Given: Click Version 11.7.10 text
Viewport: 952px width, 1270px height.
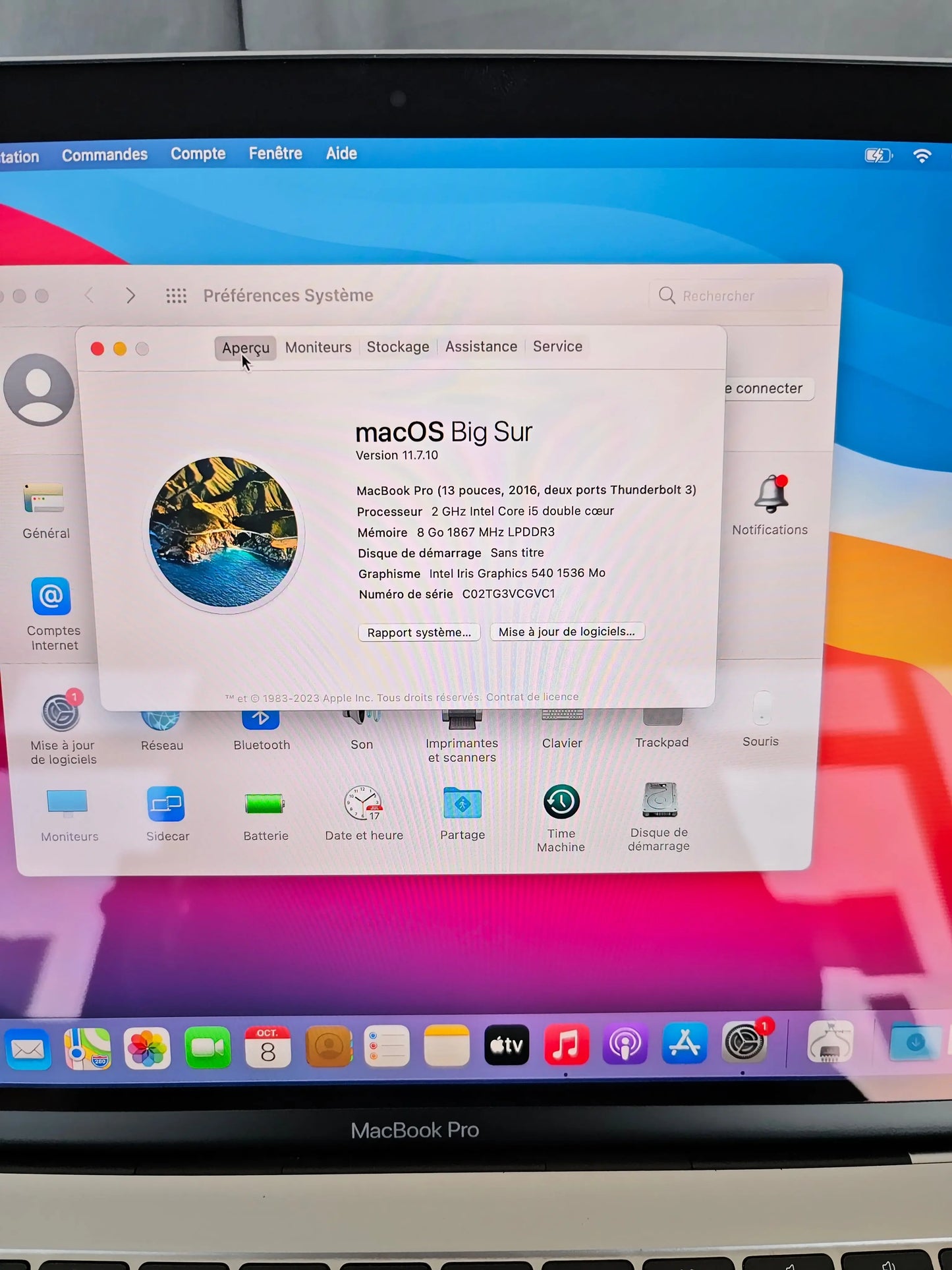Looking at the screenshot, I should 397,455.
